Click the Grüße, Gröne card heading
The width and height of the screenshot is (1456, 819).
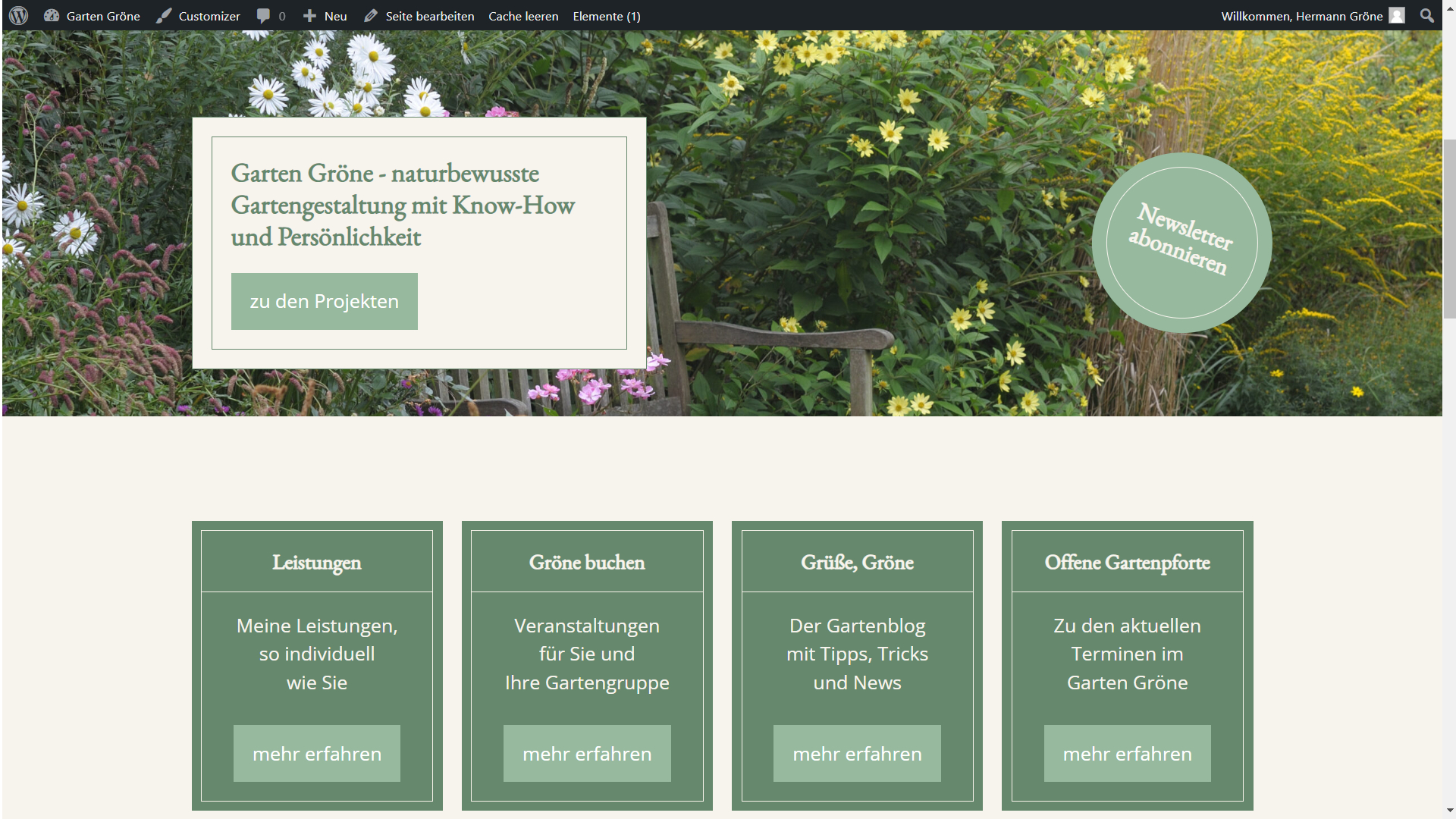click(857, 563)
